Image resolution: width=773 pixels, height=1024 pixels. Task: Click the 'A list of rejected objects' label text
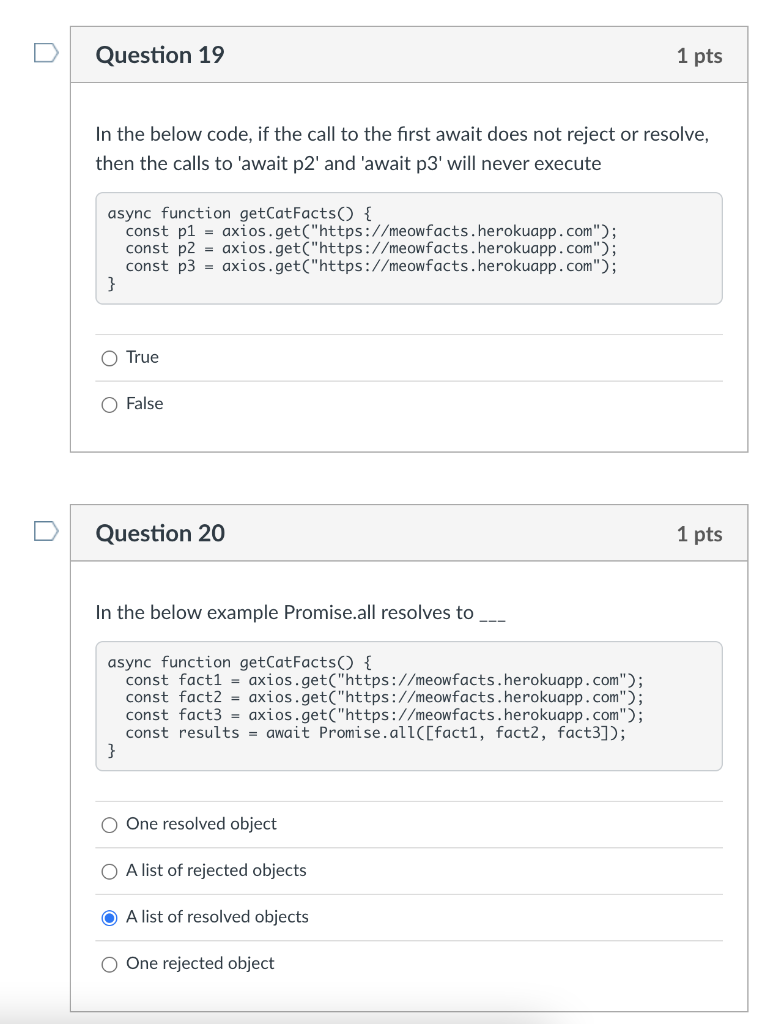pyautogui.click(x=216, y=871)
